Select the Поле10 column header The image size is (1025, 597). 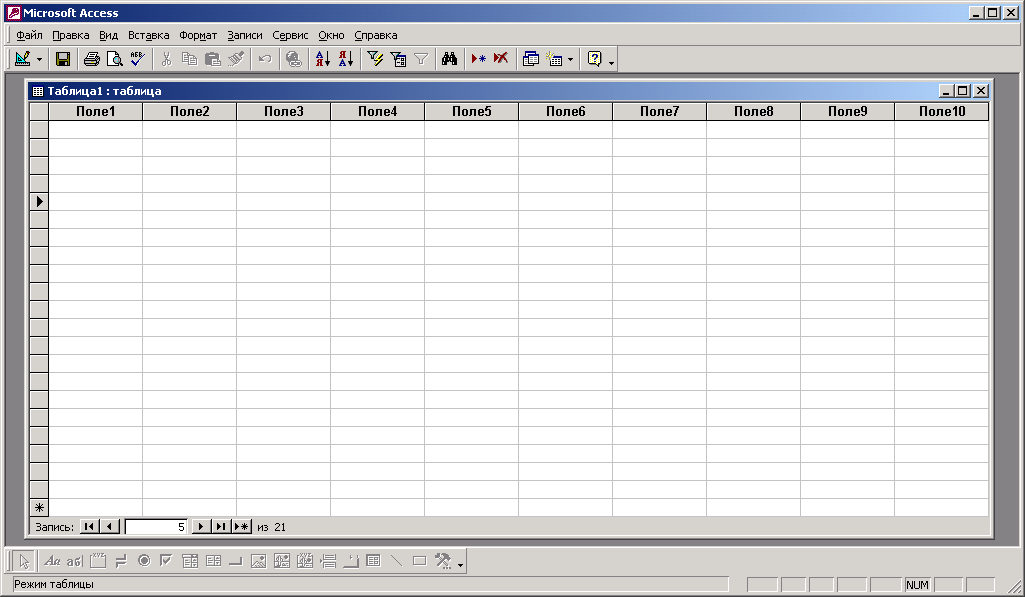click(x=942, y=111)
